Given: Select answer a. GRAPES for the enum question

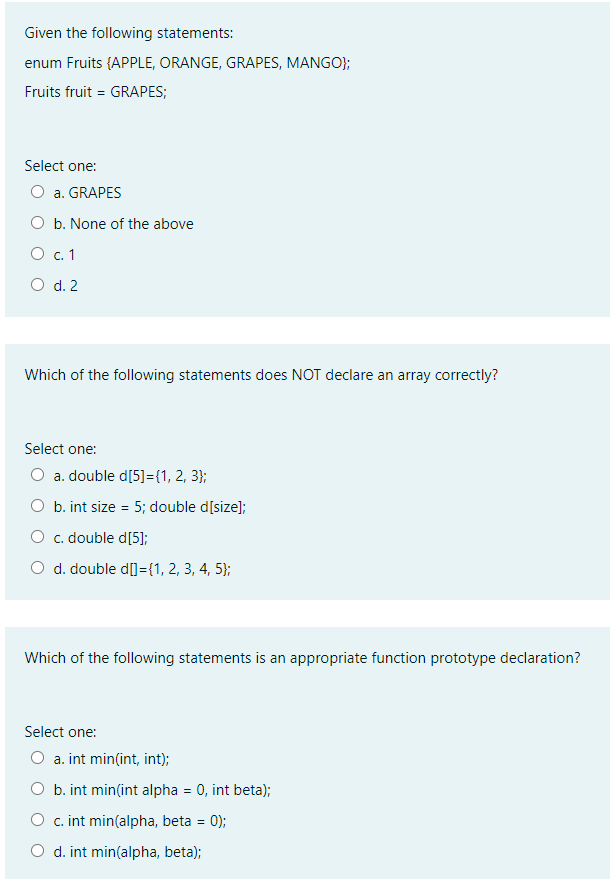Looking at the screenshot, I should coord(37,191).
